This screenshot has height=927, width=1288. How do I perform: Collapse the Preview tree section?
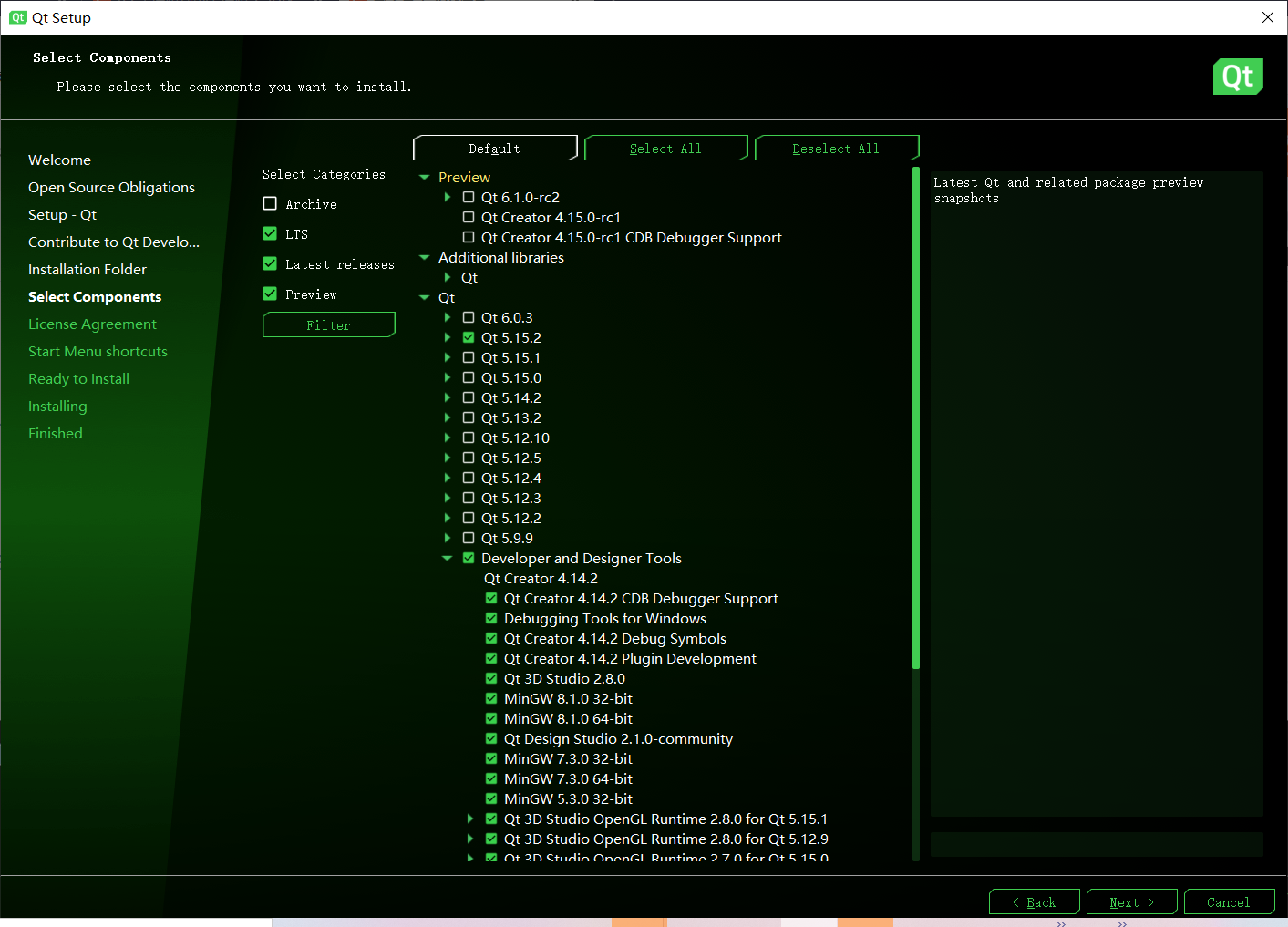coord(424,177)
